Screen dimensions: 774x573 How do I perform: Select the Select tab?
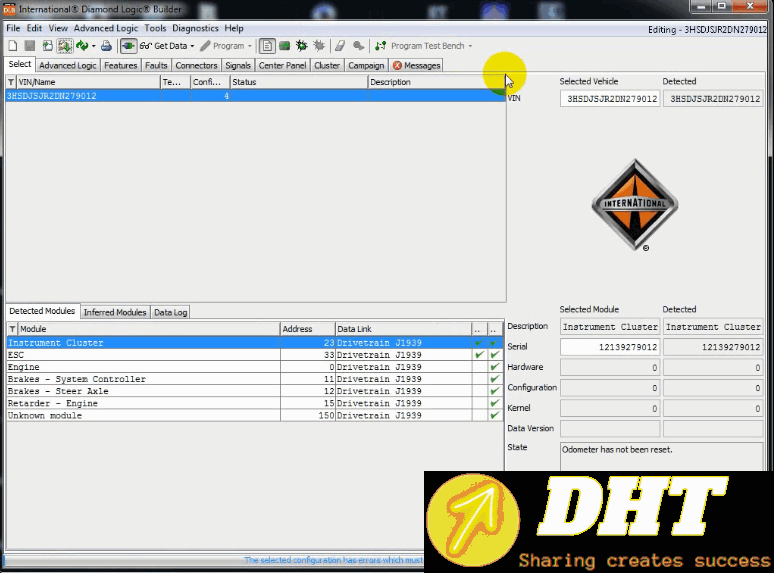tap(20, 64)
